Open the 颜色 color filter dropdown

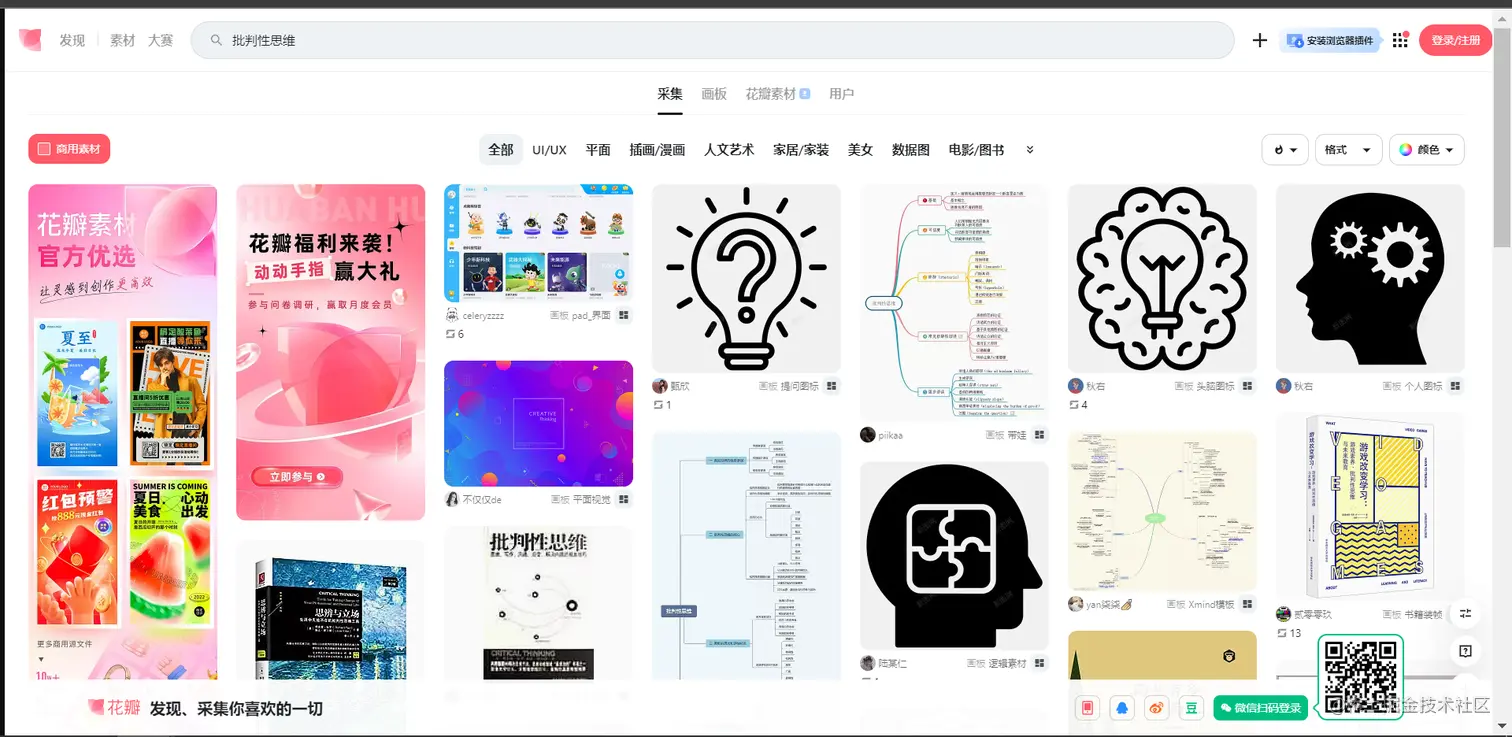tap(1427, 150)
